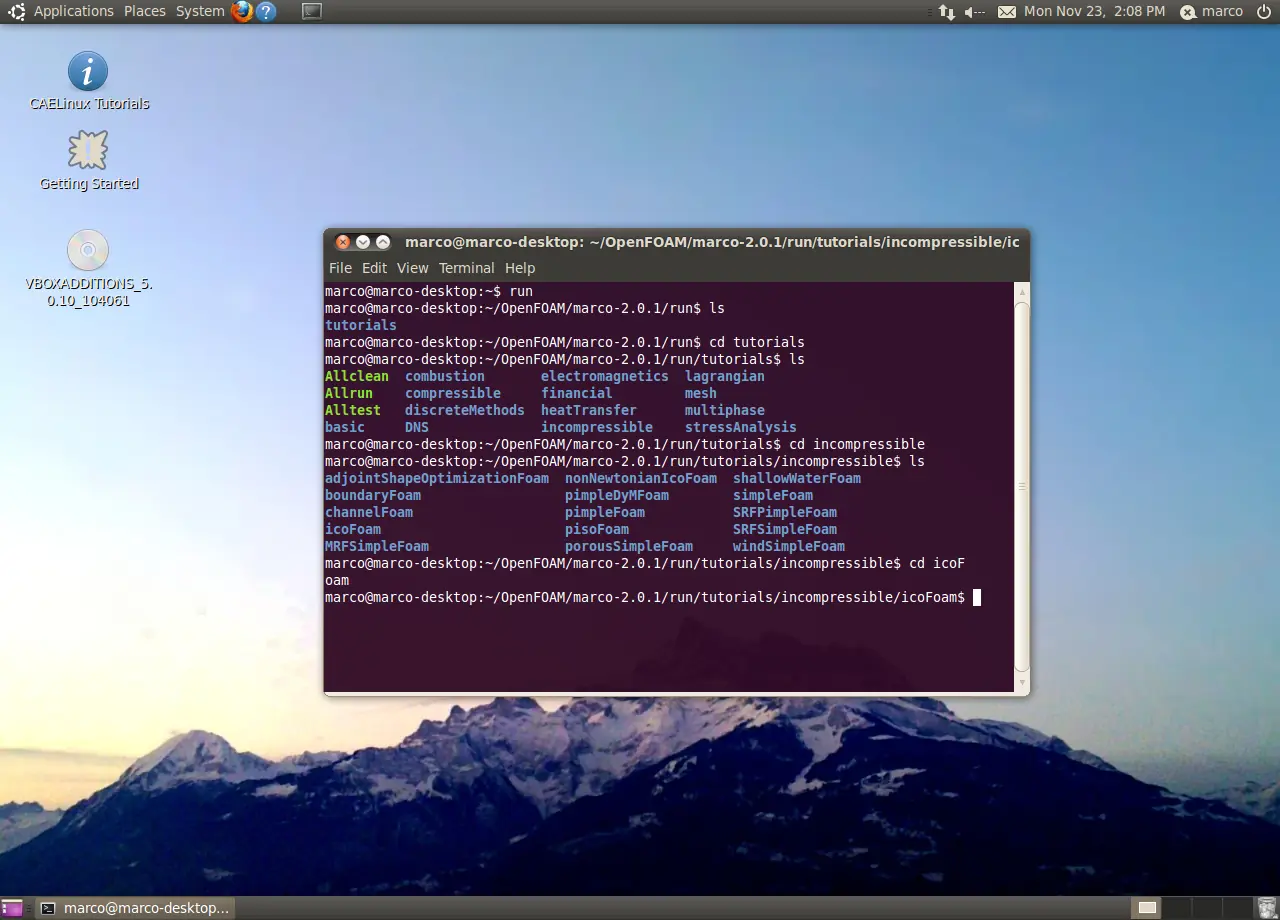Click the terminal scrollbar up arrow
Image resolution: width=1280 pixels, height=920 pixels.
pyautogui.click(x=1021, y=291)
